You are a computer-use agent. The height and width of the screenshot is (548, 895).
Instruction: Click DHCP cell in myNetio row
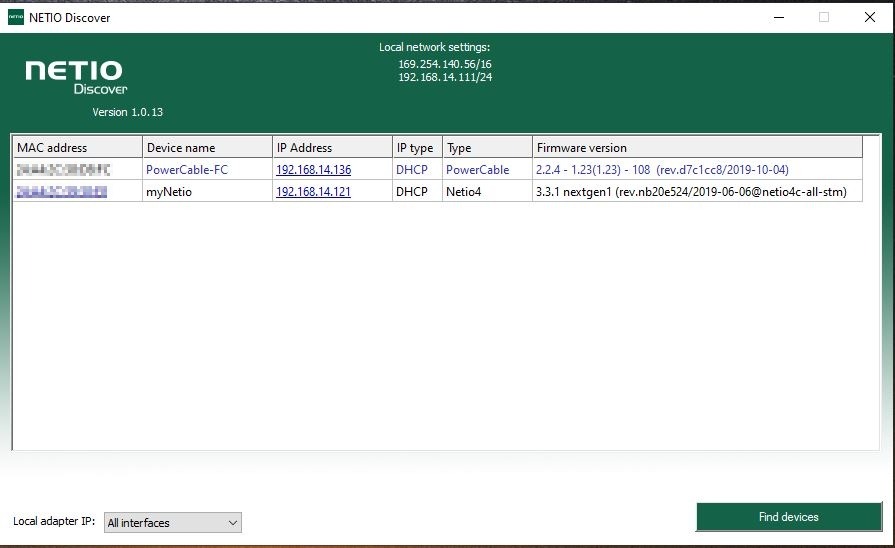click(x=417, y=192)
